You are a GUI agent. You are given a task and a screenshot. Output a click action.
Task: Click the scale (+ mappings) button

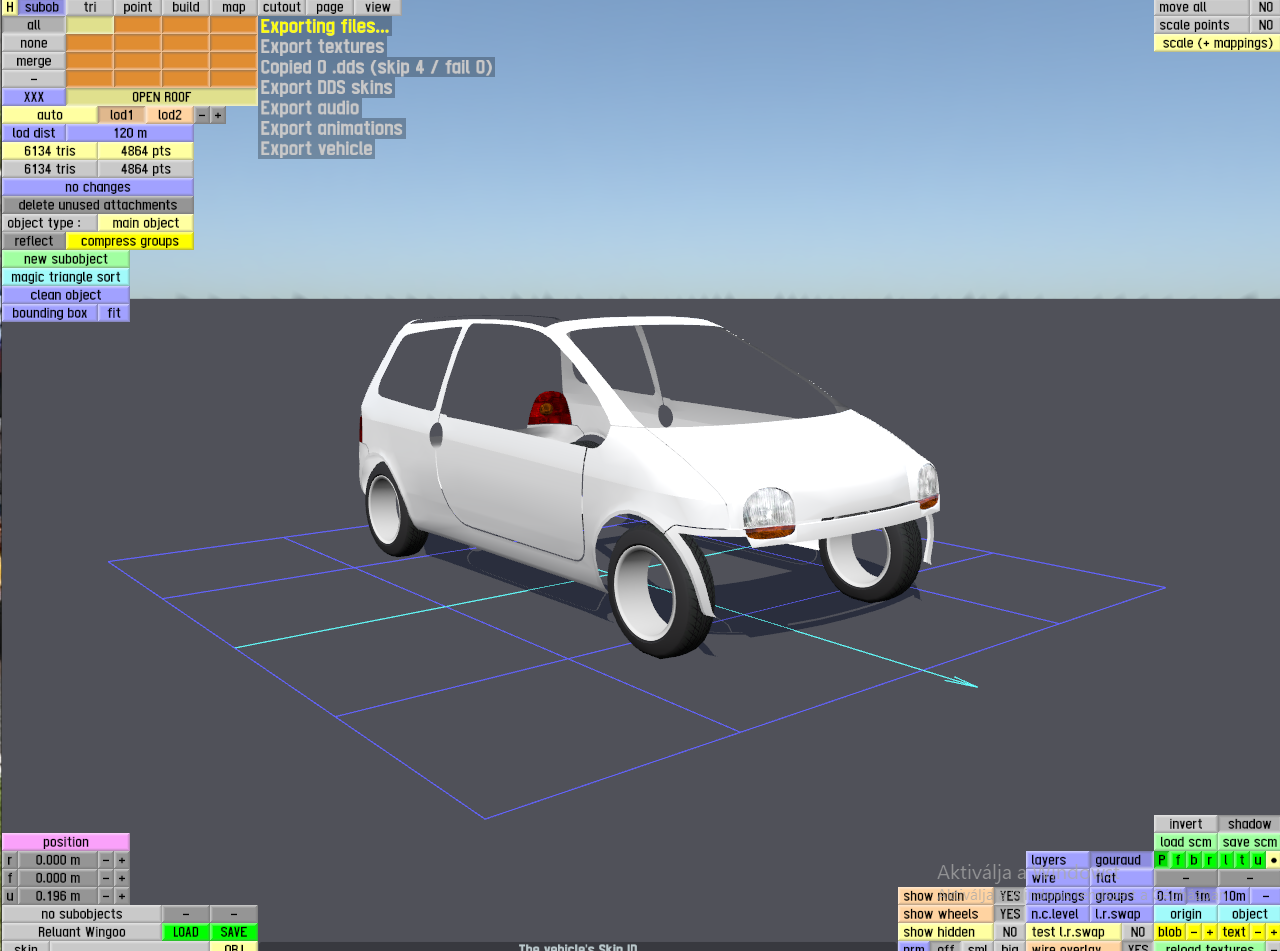(1217, 43)
